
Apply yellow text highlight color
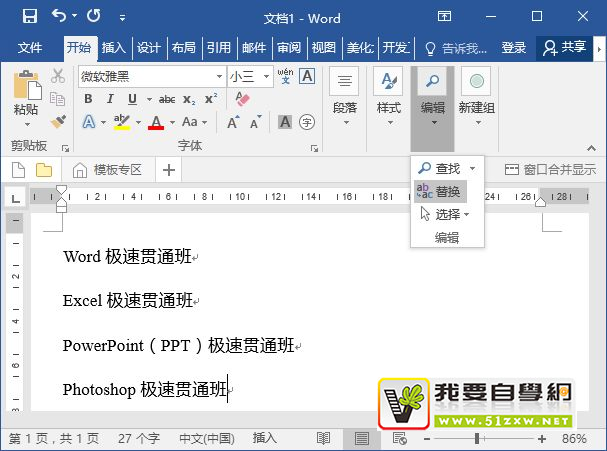[x=122, y=122]
